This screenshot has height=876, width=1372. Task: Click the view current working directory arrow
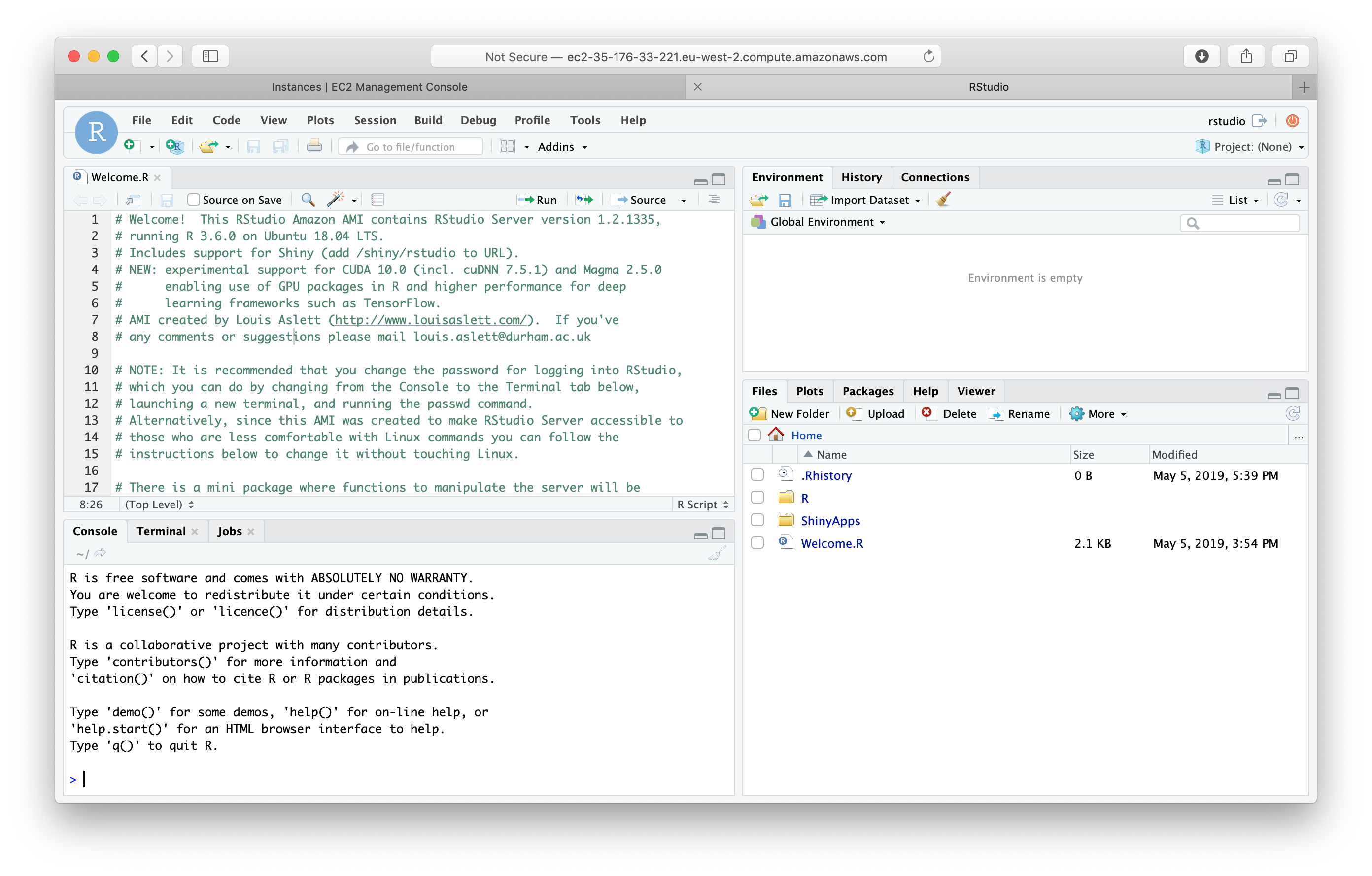pyautogui.click(x=100, y=553)
